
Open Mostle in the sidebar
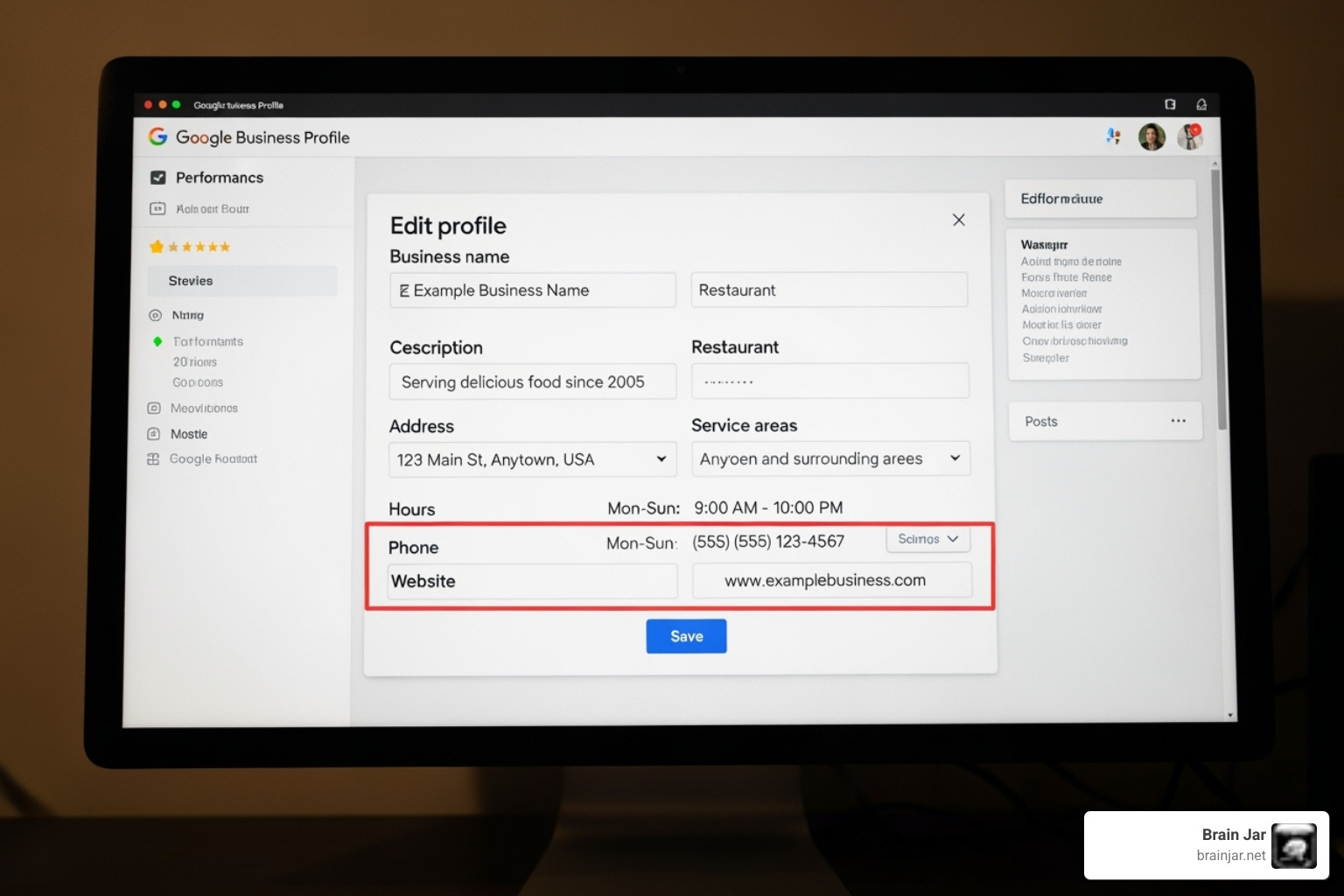(x=189, y=434)
